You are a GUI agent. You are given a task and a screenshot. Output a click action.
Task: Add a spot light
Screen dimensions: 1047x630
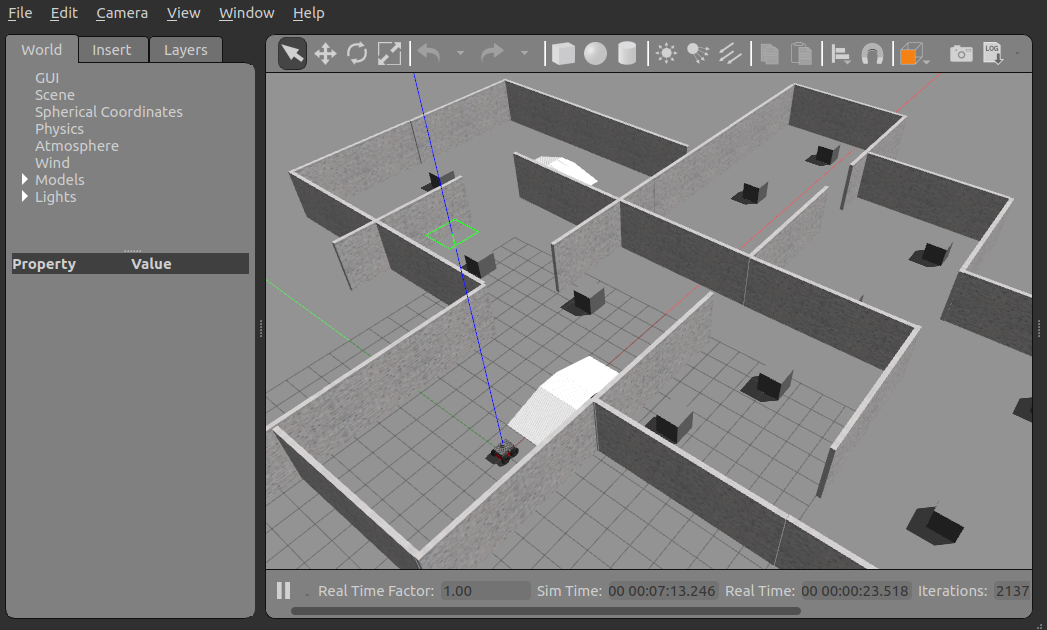click(698, 53)
